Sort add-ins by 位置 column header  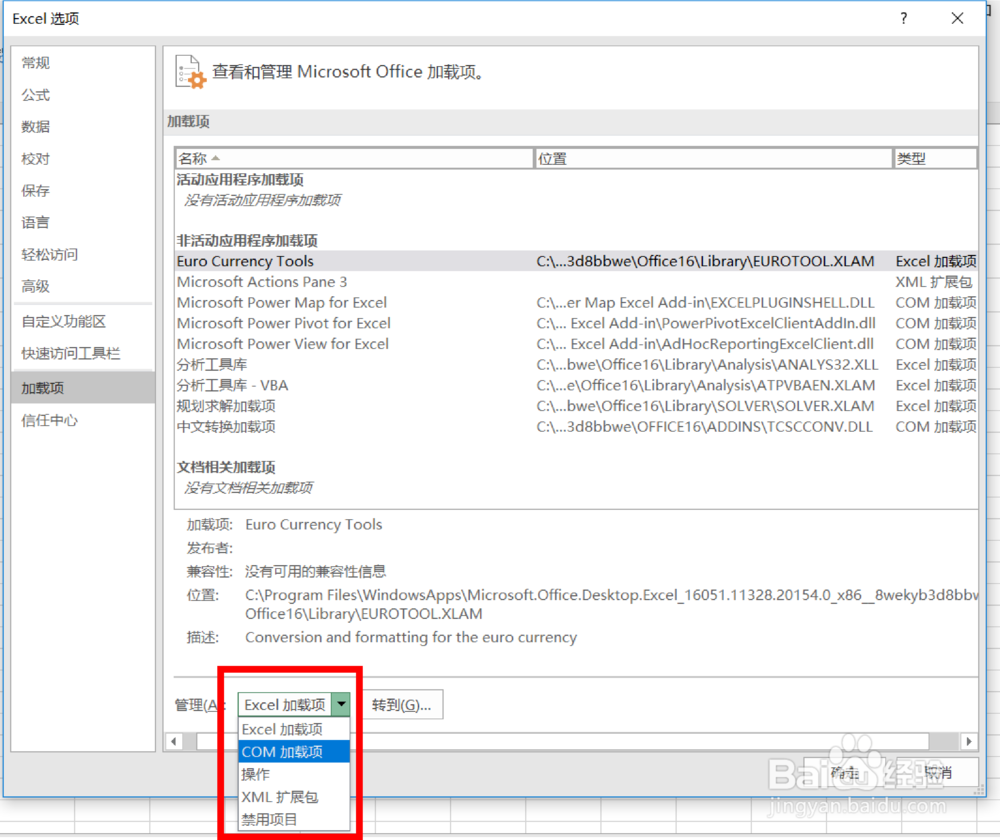(x=713, y=158)
